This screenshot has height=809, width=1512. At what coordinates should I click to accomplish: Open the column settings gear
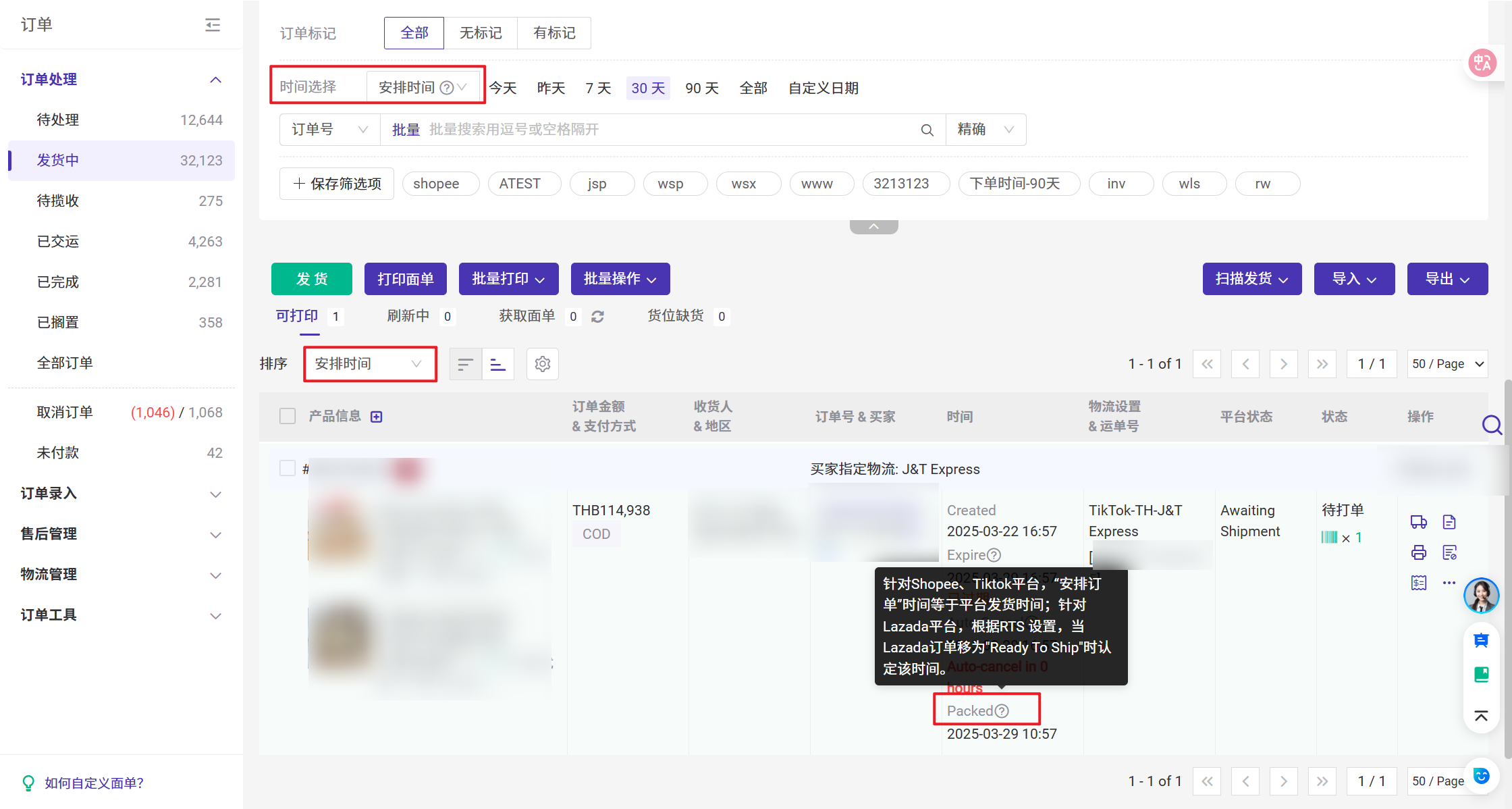542,364
